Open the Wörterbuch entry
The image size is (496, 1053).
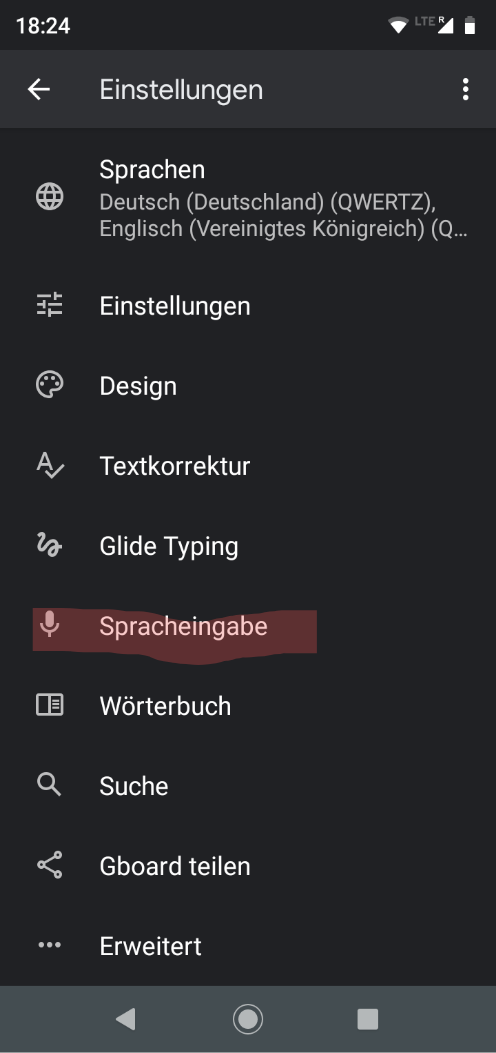tap(248, 706)
